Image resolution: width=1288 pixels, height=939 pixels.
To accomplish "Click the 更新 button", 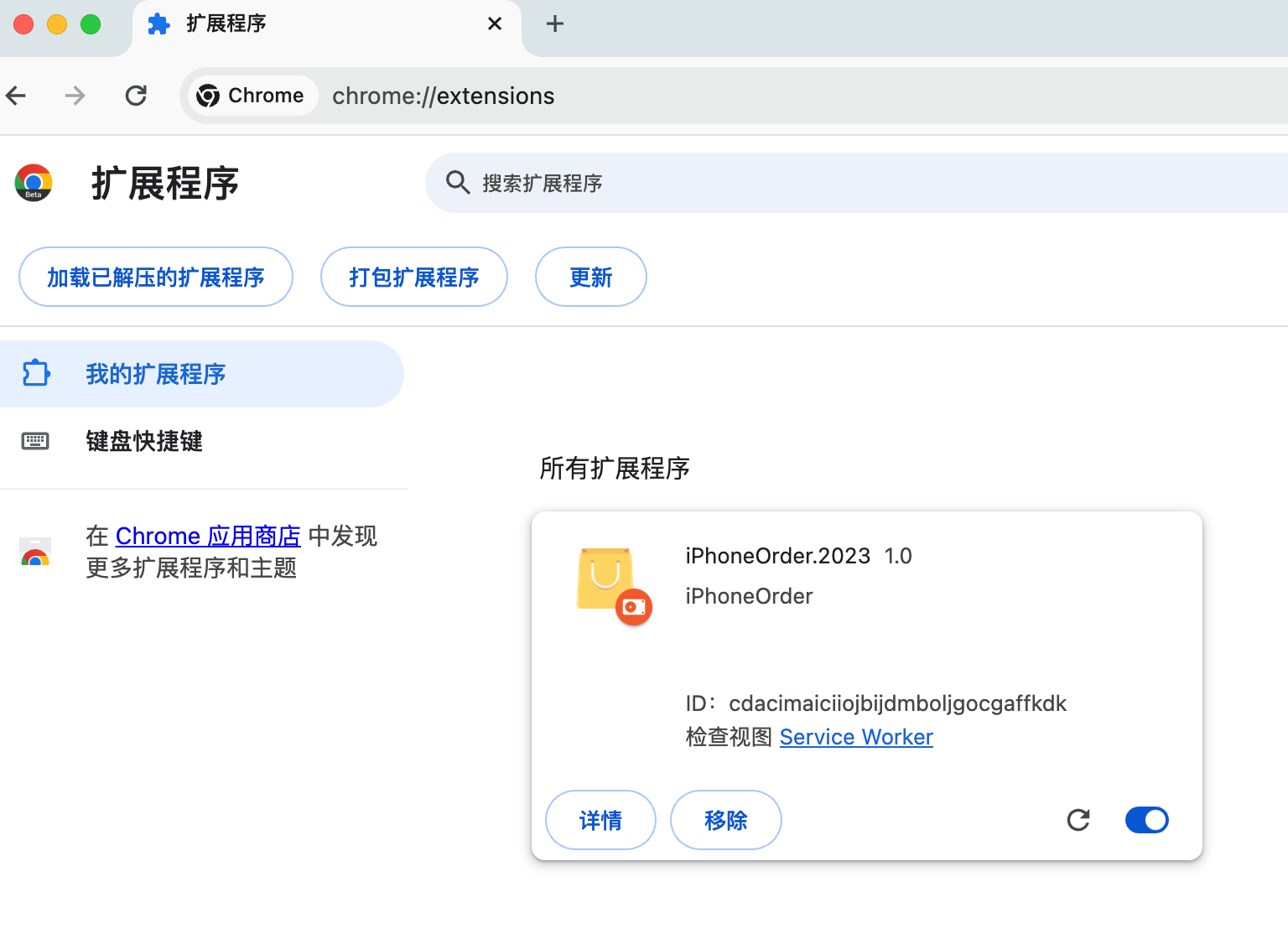I will click(591, 277).
